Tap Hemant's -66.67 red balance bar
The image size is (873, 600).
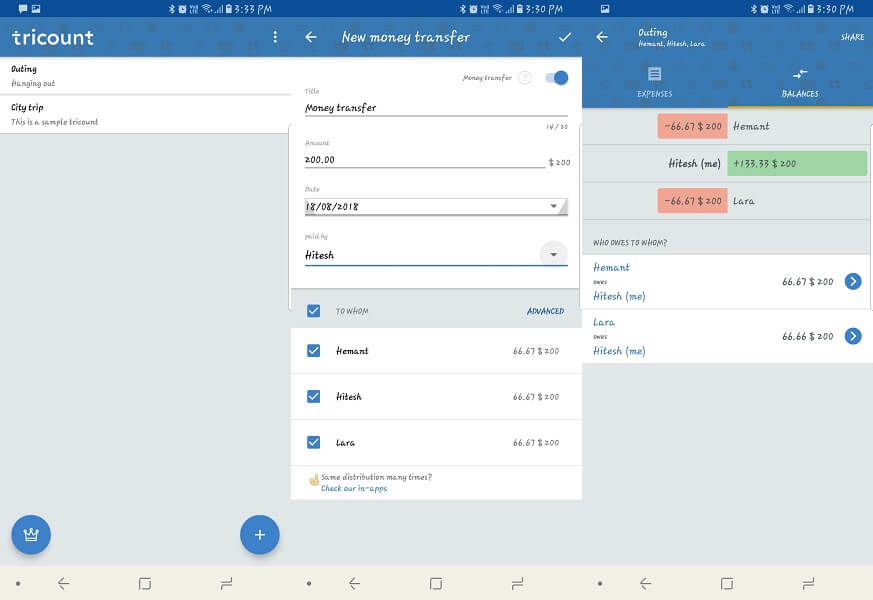click(692, 126)
